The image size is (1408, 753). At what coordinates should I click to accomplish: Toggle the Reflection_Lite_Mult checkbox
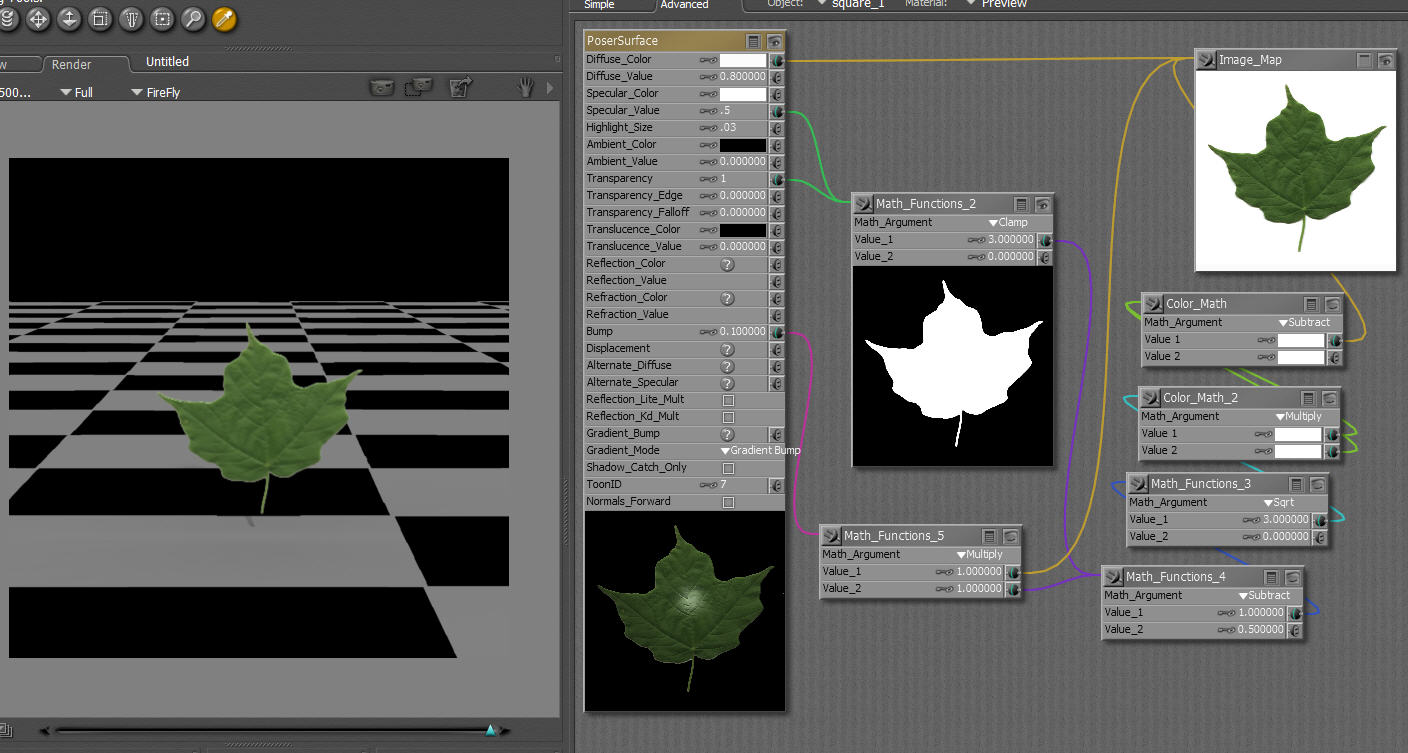728,400
